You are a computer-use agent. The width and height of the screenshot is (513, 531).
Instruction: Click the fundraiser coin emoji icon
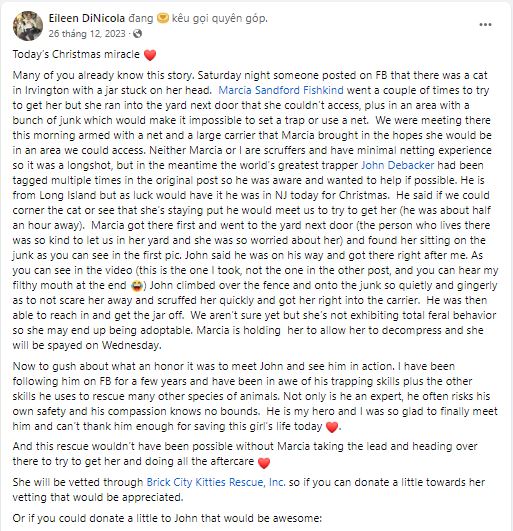pos(163,18)
